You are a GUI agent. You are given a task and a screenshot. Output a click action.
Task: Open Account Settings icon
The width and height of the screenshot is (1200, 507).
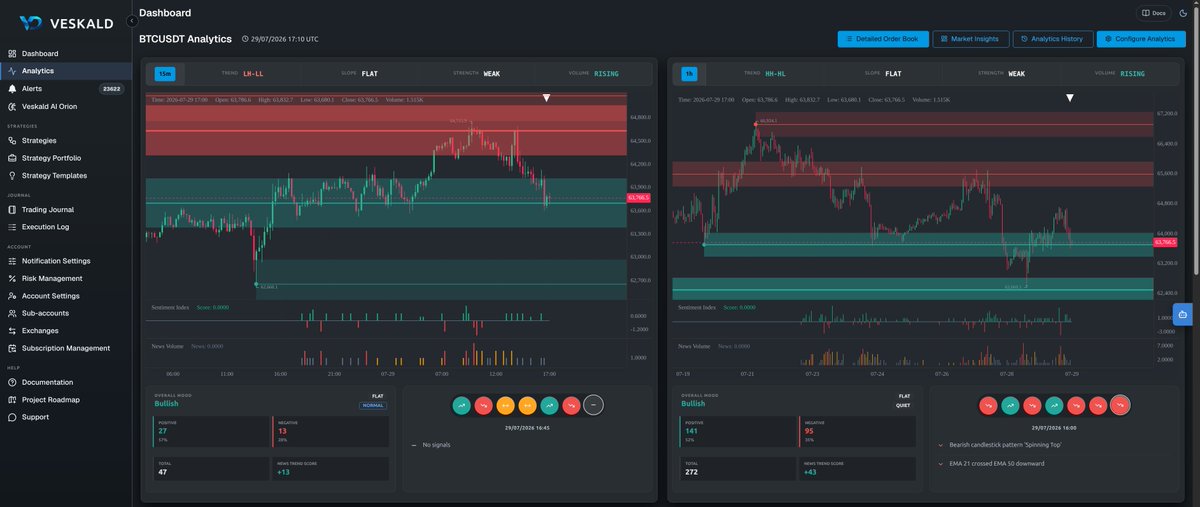click(x=11, y=296)
